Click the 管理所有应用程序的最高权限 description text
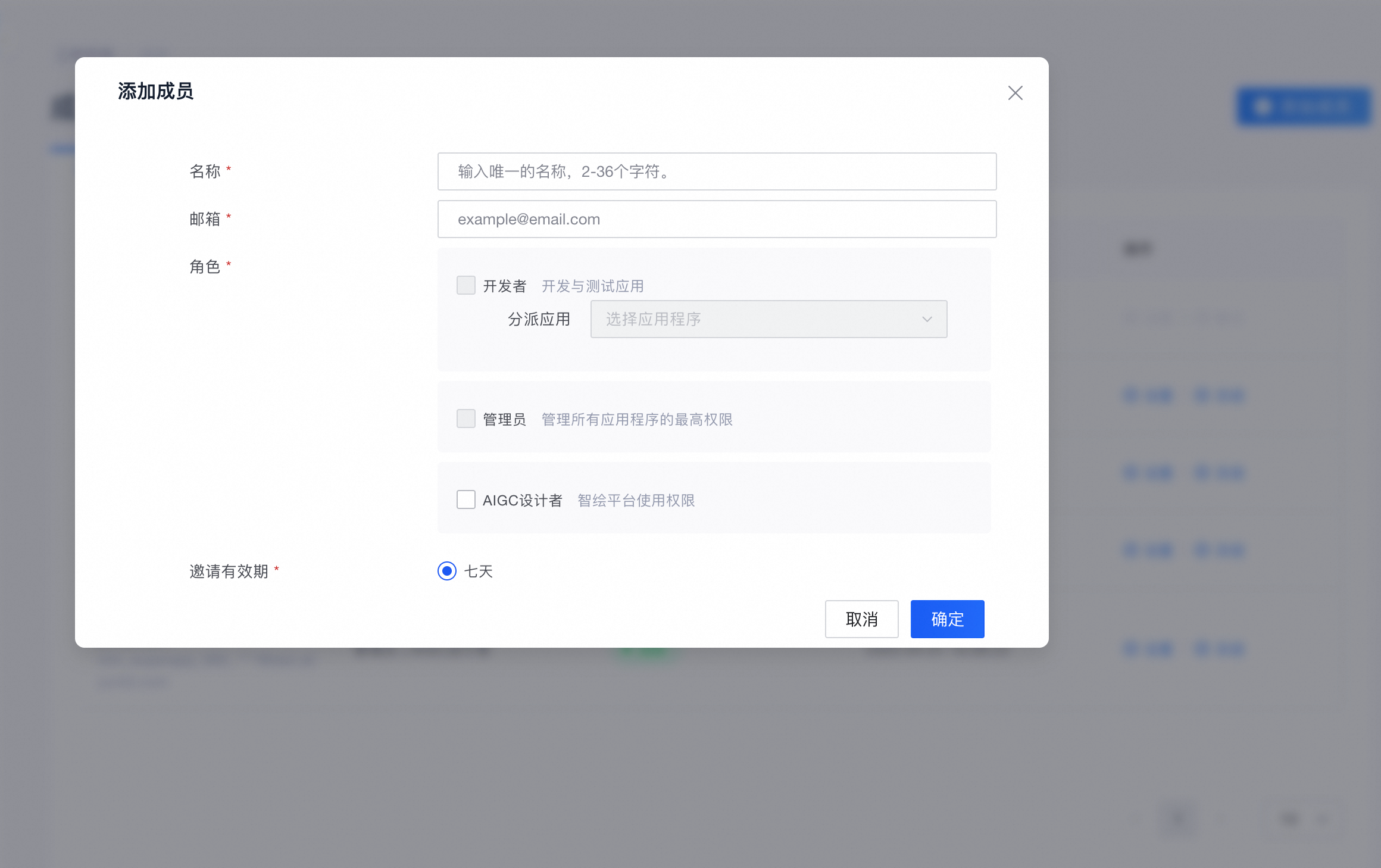This screenshot has width=1381, height=868. pyautogui.click(x=637, y=420)
